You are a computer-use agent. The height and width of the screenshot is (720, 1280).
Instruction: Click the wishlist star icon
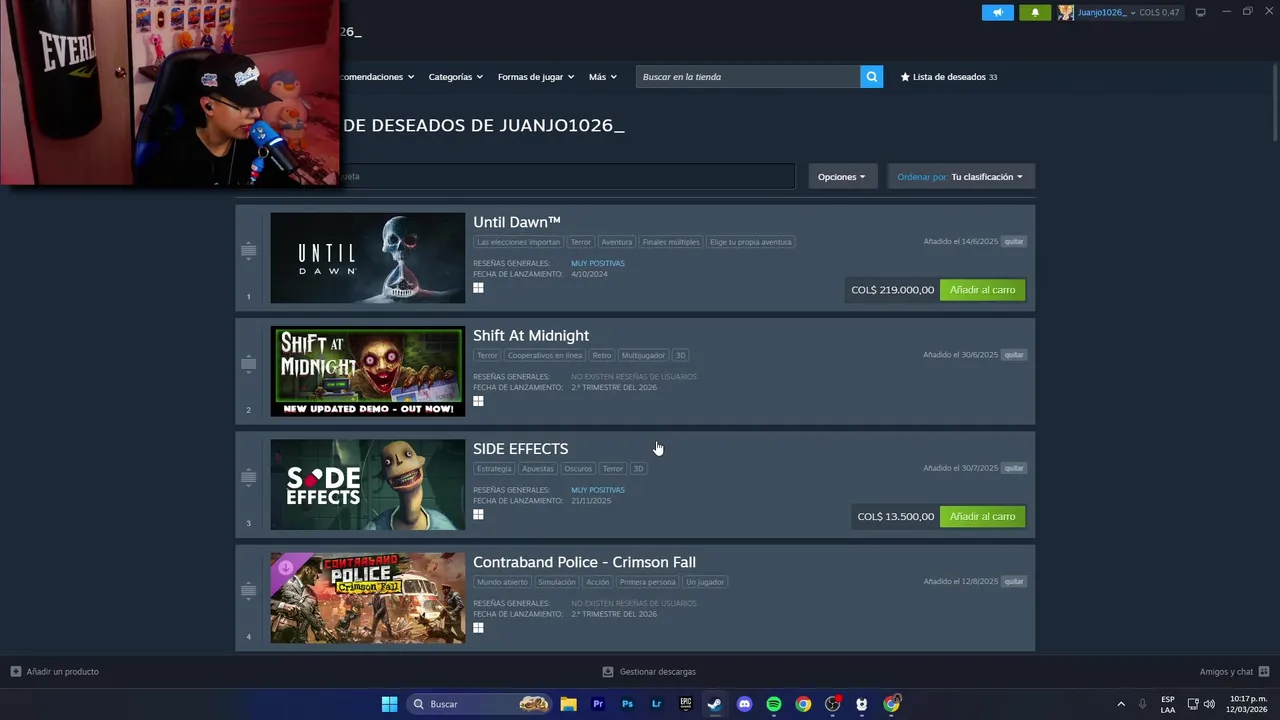905,77
